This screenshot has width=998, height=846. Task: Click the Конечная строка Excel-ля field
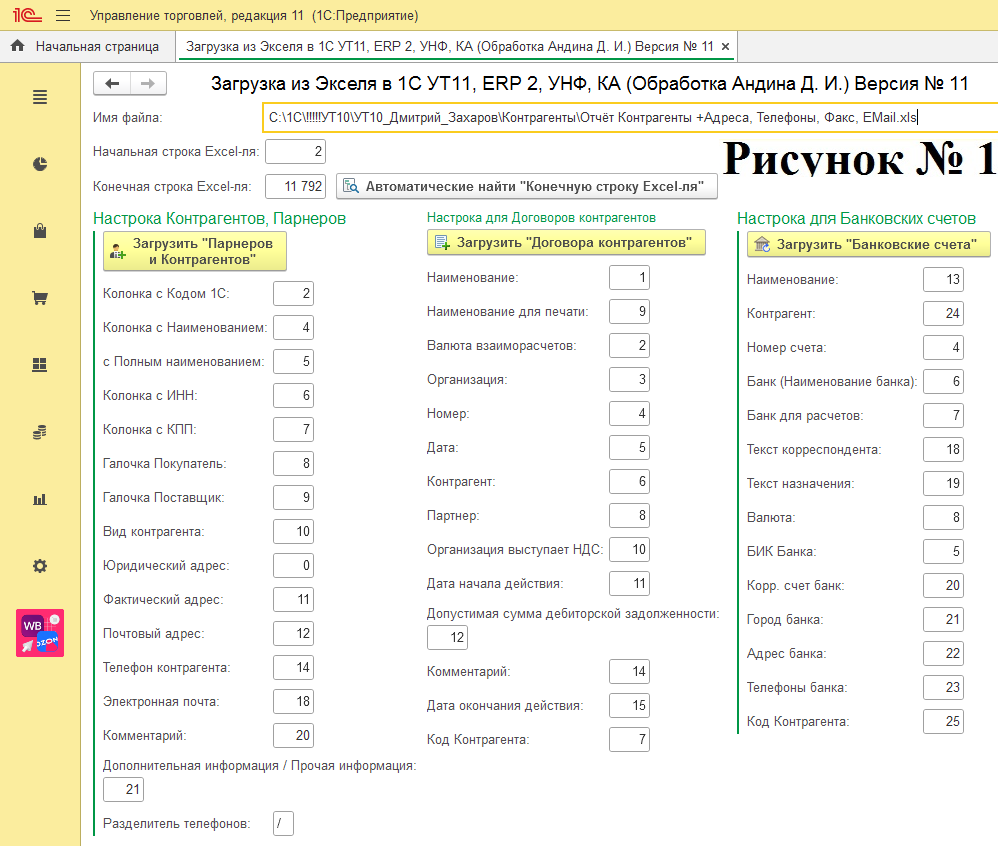pyautogui.click(x=295, y=187)
